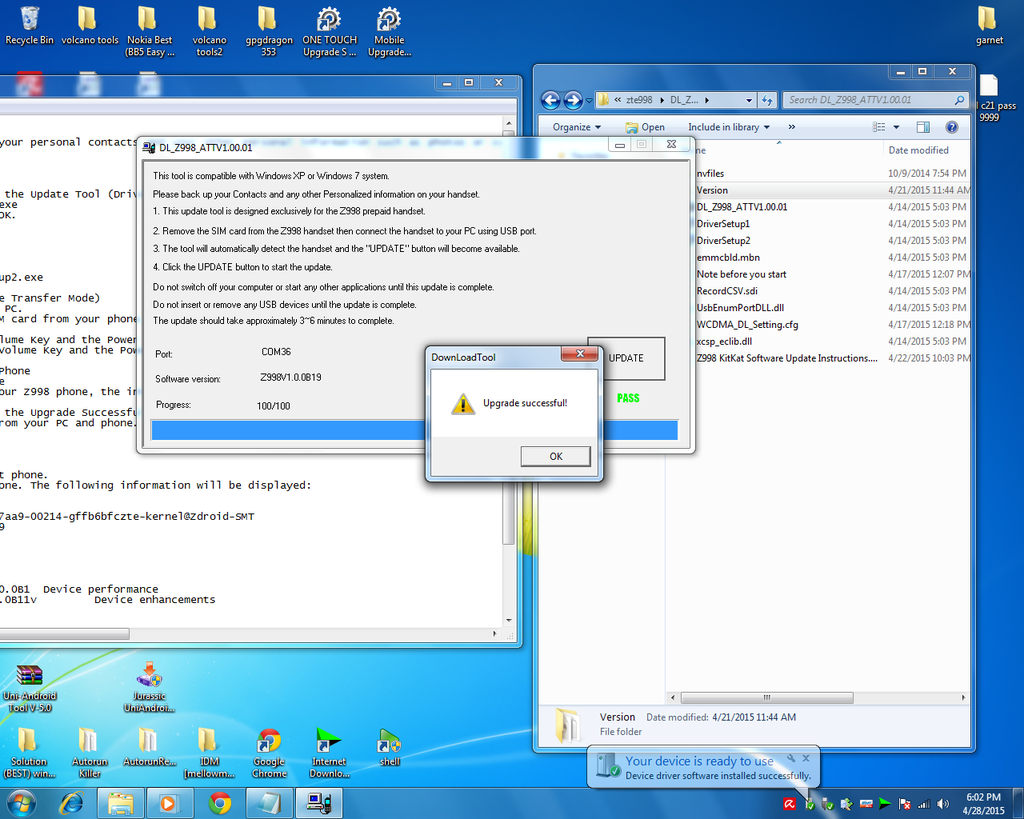Open the Include in library menu

click(x=729, y=127)
